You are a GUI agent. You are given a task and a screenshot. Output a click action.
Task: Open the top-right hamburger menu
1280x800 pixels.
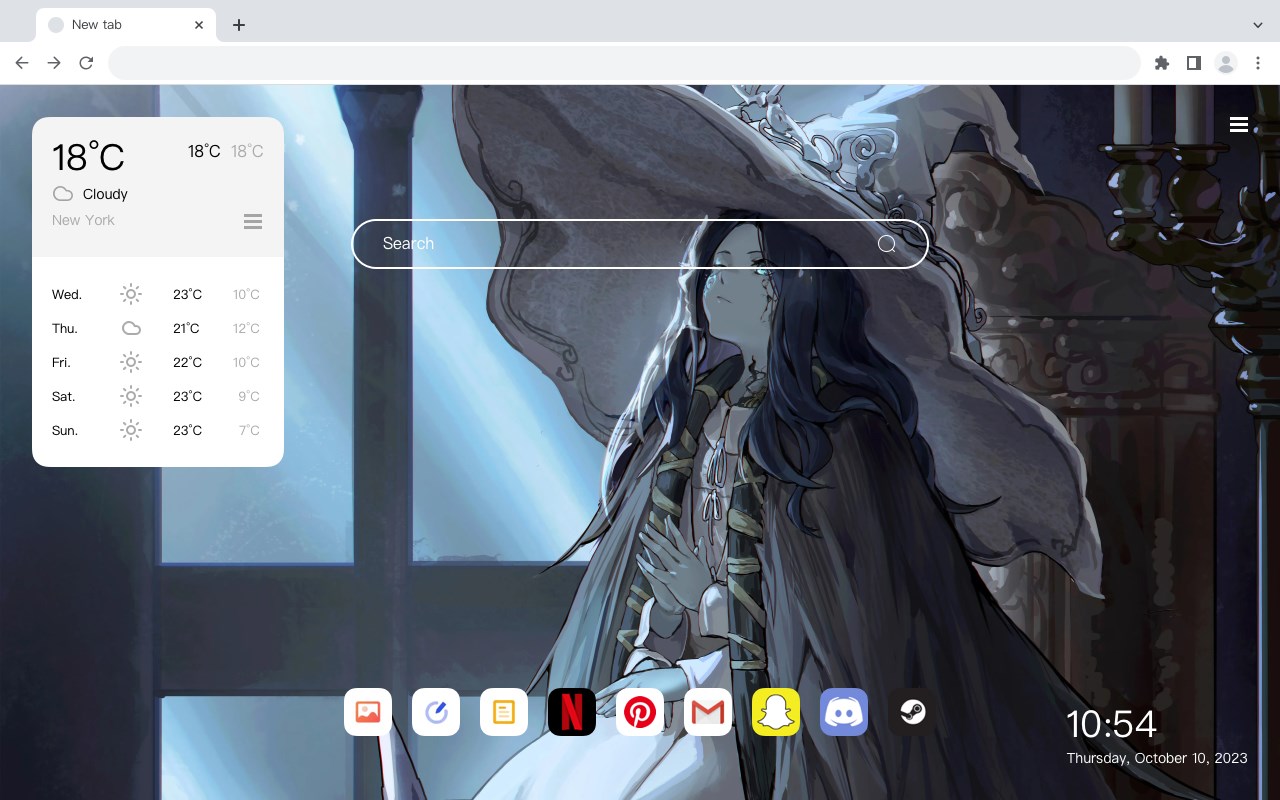tap(1239, 124)
